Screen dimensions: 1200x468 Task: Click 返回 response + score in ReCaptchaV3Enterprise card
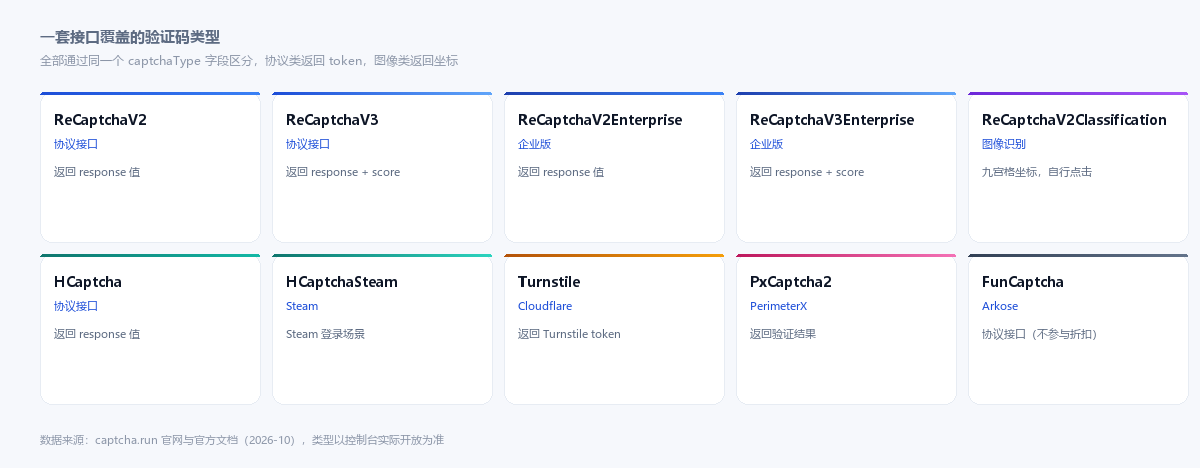coord(807,172)
